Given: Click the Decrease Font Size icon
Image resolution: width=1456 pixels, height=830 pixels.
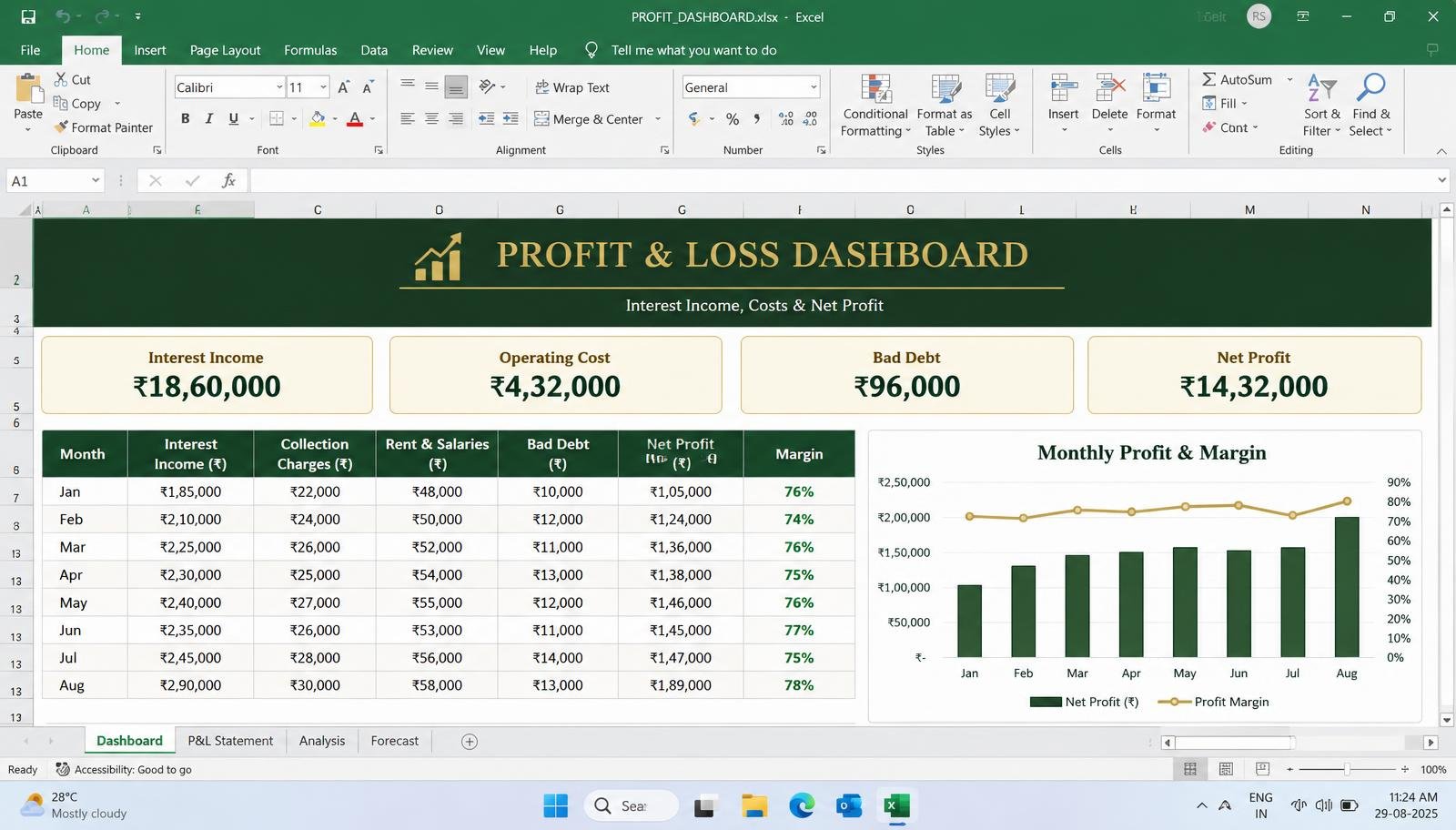Looking at the screenshot, I should tap(368, 87).
